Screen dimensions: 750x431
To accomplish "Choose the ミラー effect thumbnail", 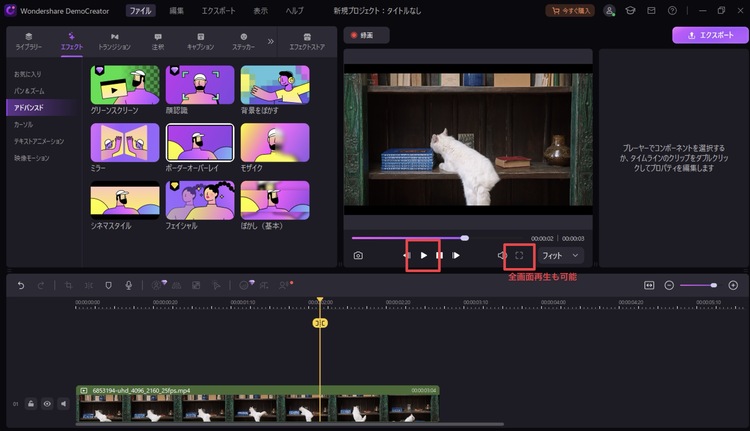I will tap(125, 143).
